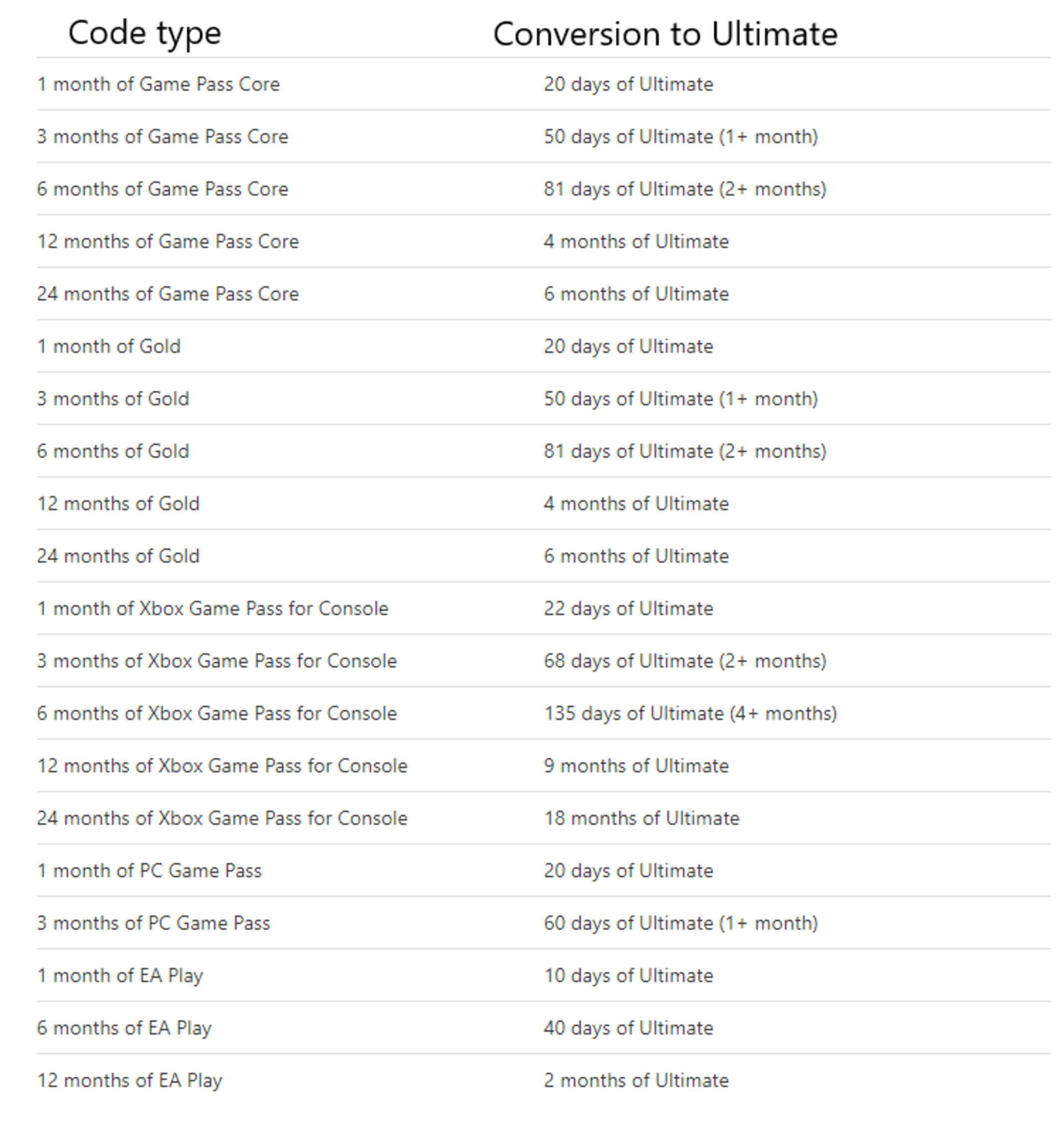Screen dimensions: 1064x1121
Task: Select the '6 months of Game Pass Core' row
Action: (x=532, y=186)
